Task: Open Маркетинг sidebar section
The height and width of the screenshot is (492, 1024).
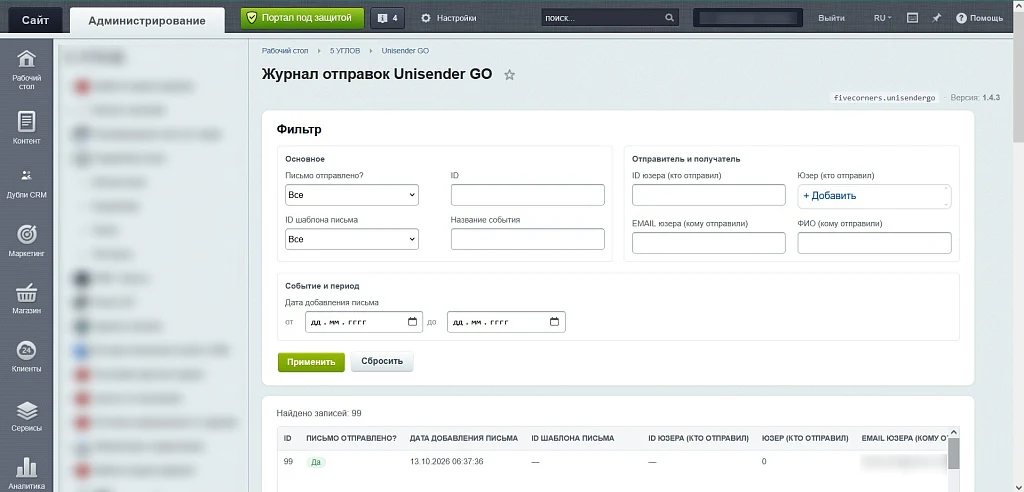Action: pyautogui.click(x=26, y=240)
